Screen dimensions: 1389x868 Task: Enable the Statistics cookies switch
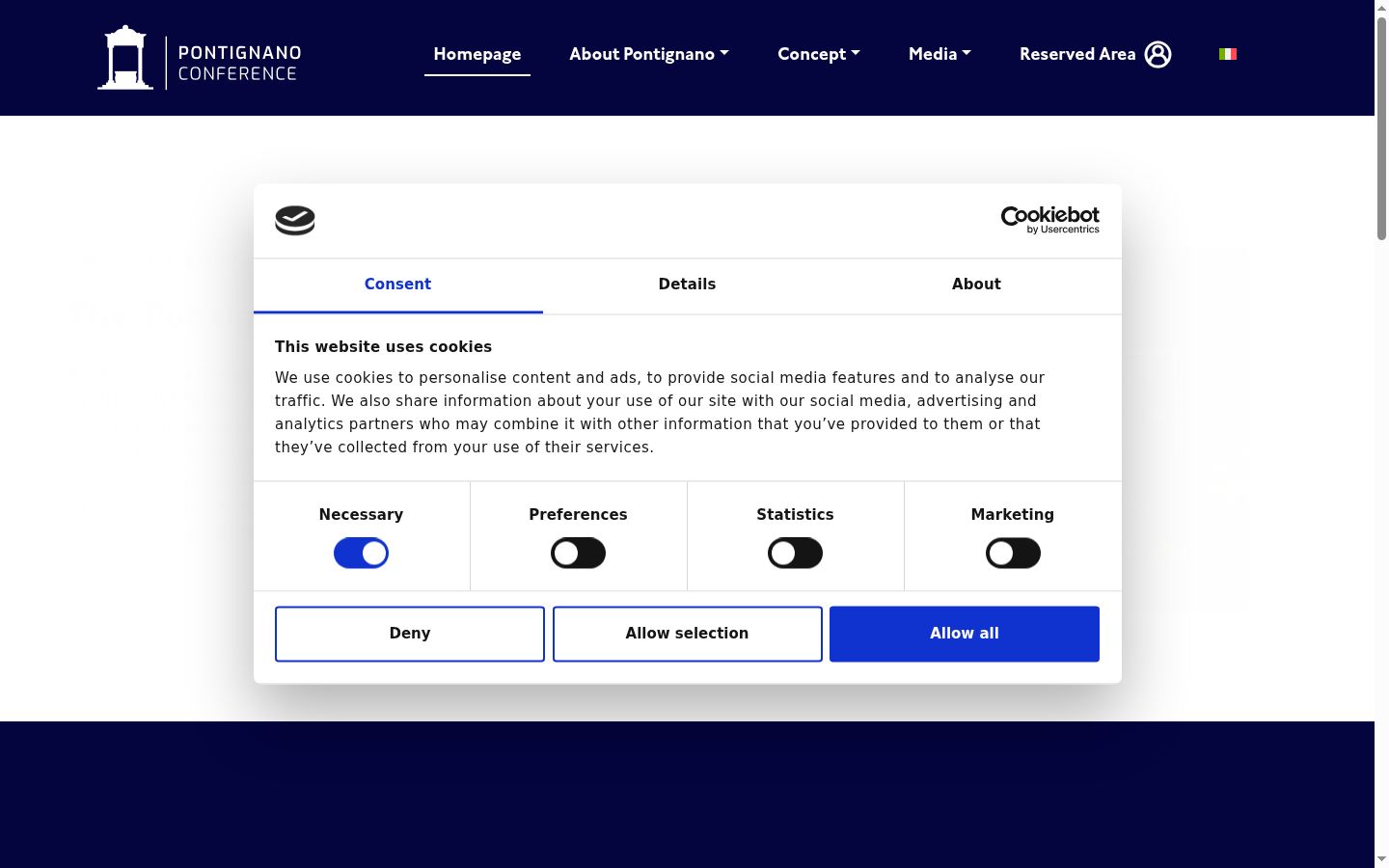click(795, 554)
